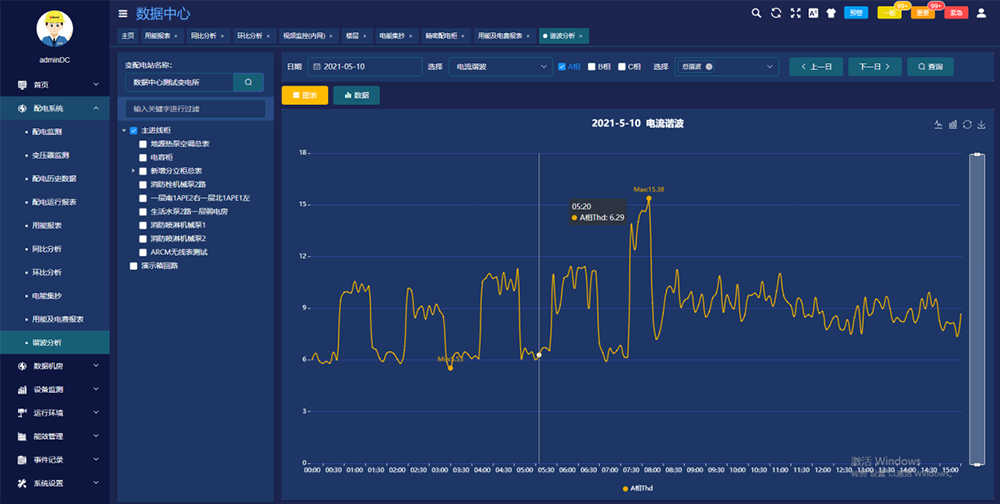Expand the 新增分立柜总表 tree node
Screen dimensions: 1000x504
coord(133,171)
